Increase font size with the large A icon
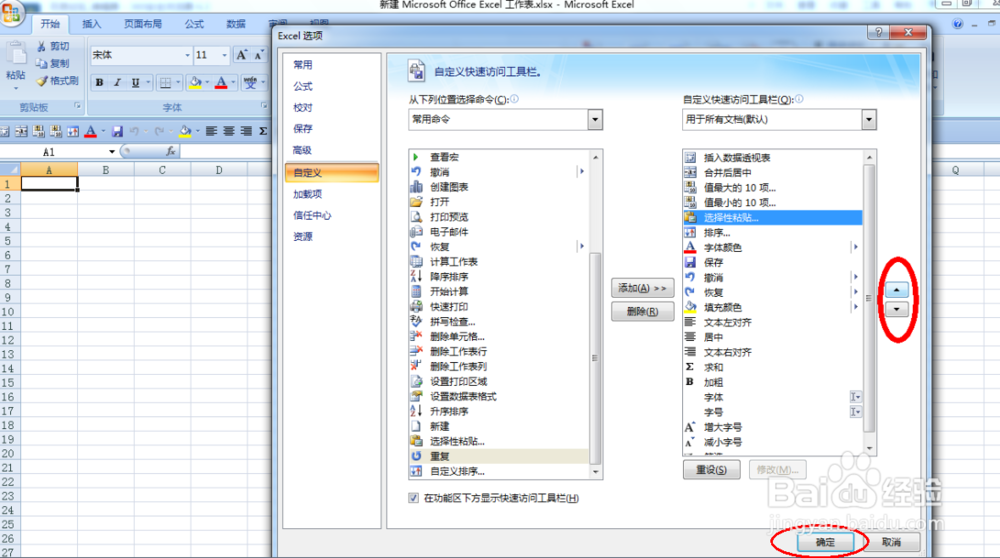 pyautogui.click(x=242, y=55)
